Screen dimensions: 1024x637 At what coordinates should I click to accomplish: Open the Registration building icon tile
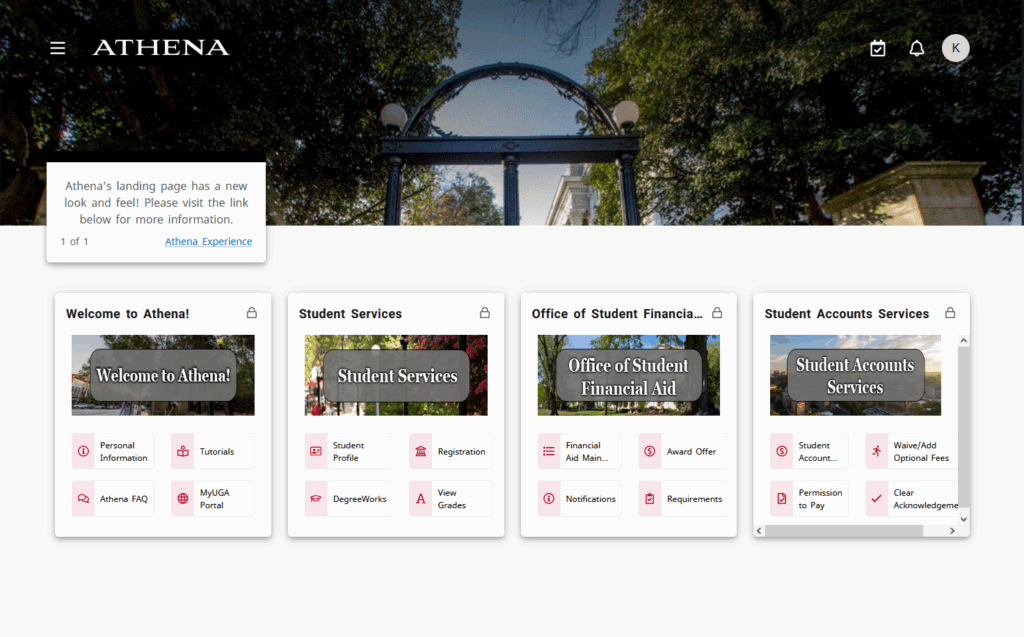(x=422, y=452)
